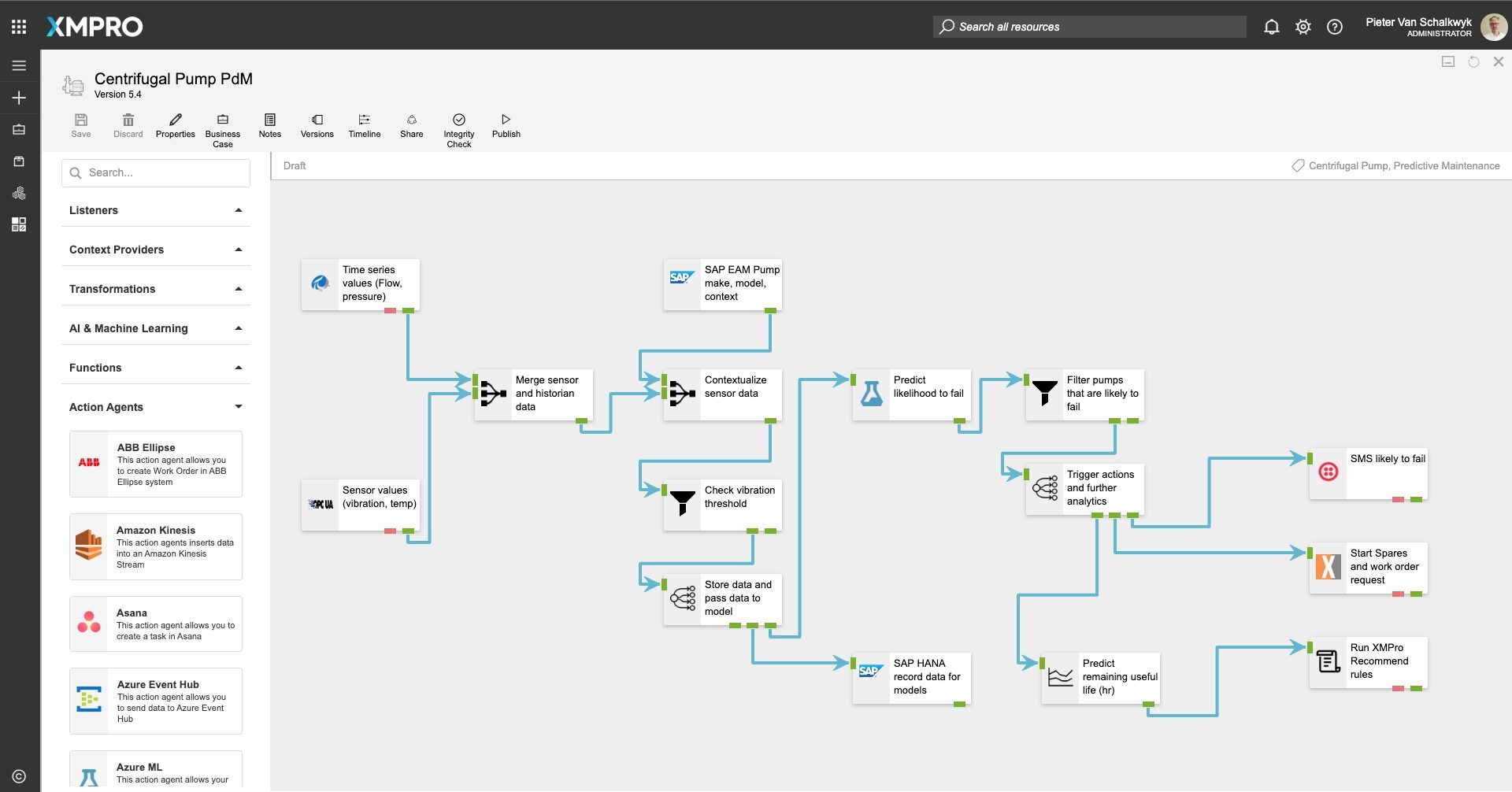Open the Timeline view

click(364, 126)
